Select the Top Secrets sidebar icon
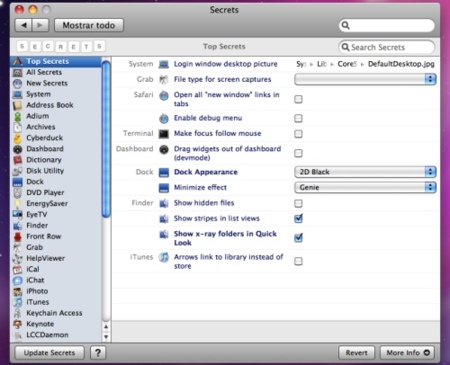 click(17, 61)
